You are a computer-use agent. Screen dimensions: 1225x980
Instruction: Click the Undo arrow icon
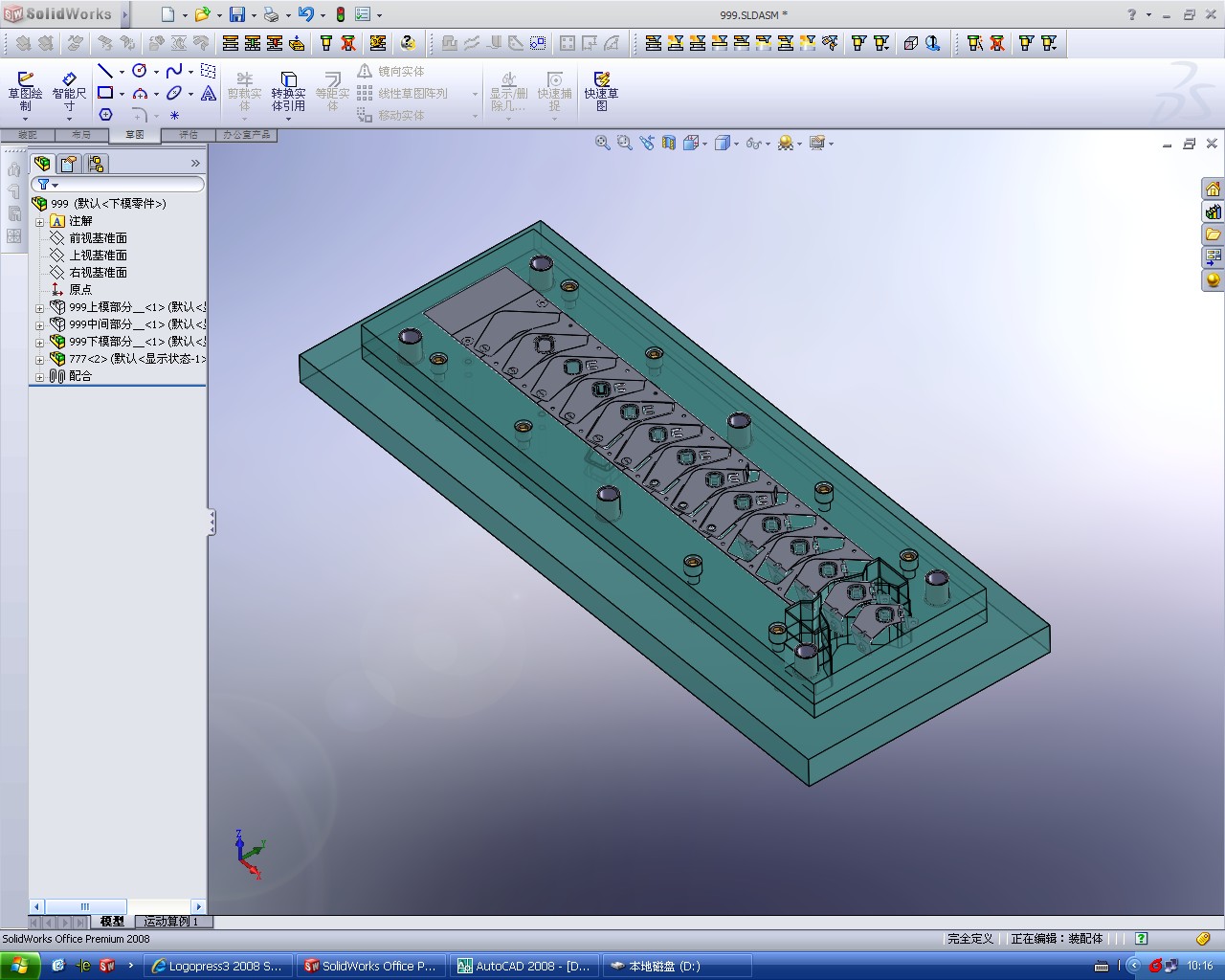click(x=305, y=14)
